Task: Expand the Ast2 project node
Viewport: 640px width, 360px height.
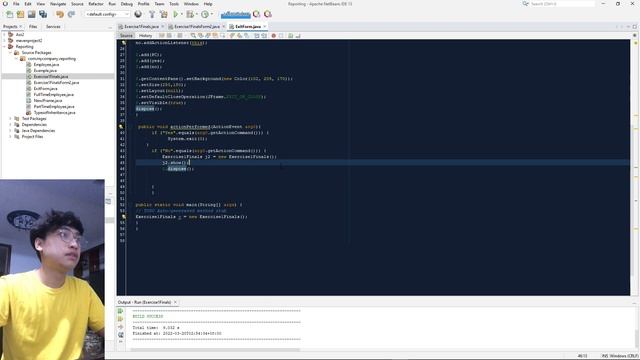Action: pyautogui.click(x=4, y=35)
